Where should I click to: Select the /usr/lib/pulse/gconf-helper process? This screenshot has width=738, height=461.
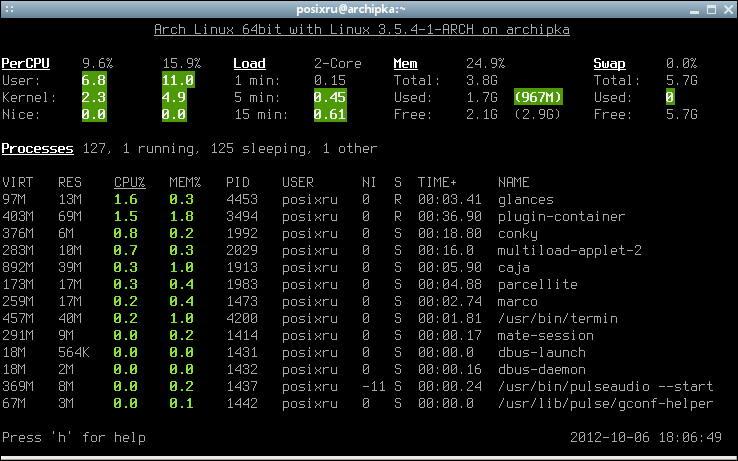(605, 404)
